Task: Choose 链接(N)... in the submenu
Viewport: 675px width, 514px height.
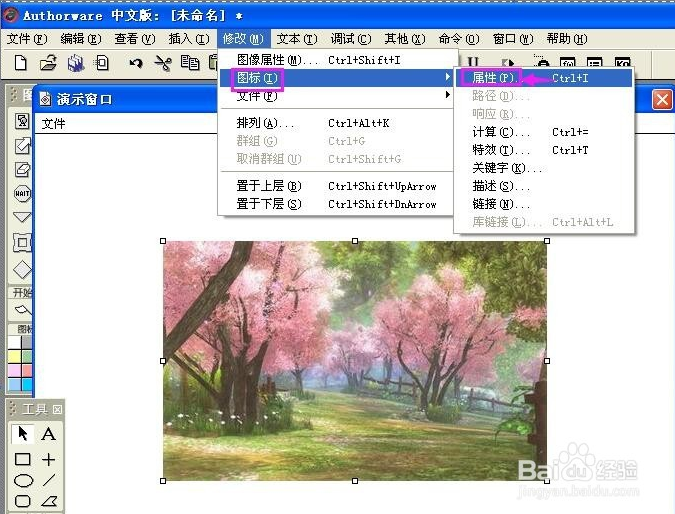Action: (x=544, y=204)
